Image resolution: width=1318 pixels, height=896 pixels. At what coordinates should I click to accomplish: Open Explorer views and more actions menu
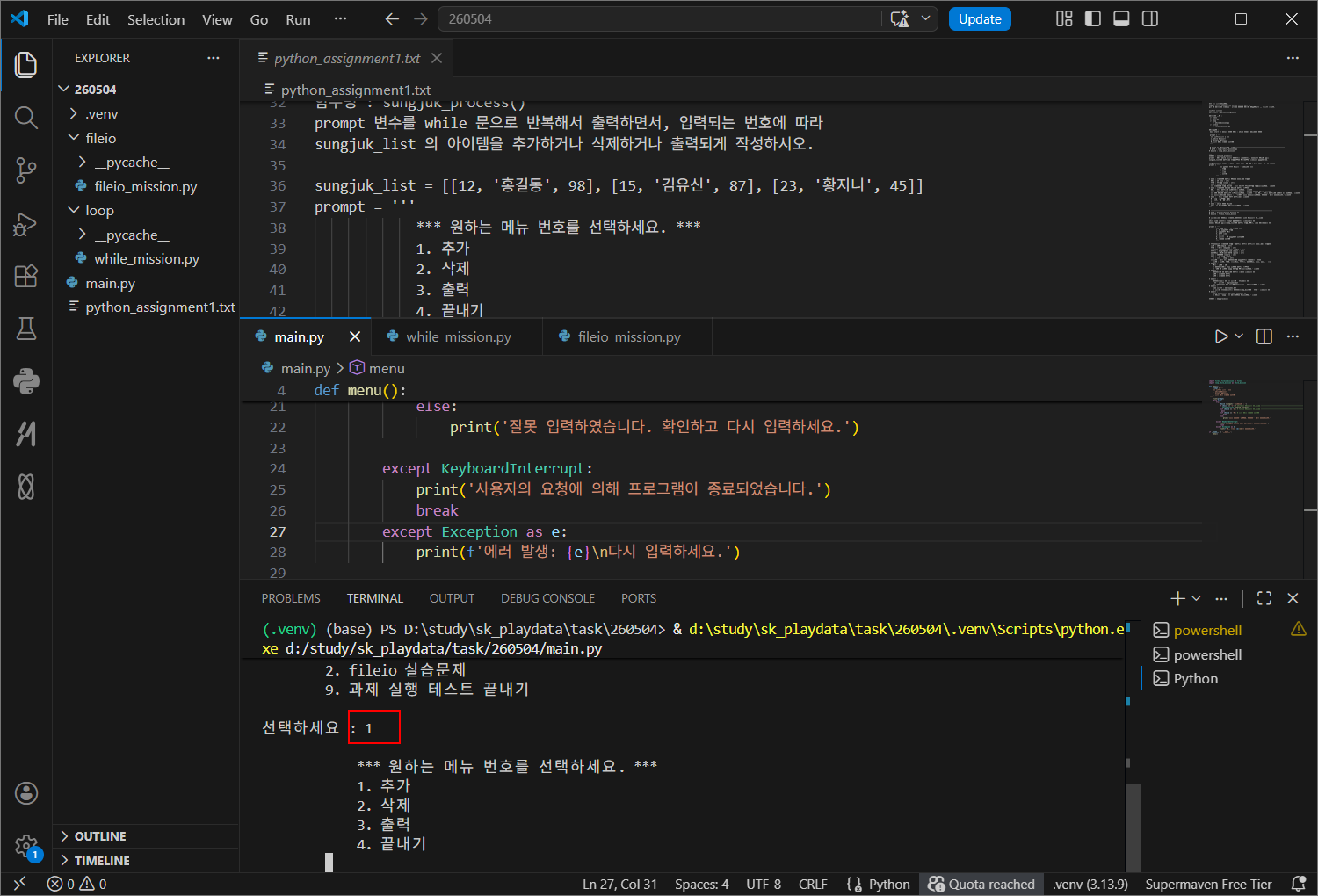tap(214, 58)
